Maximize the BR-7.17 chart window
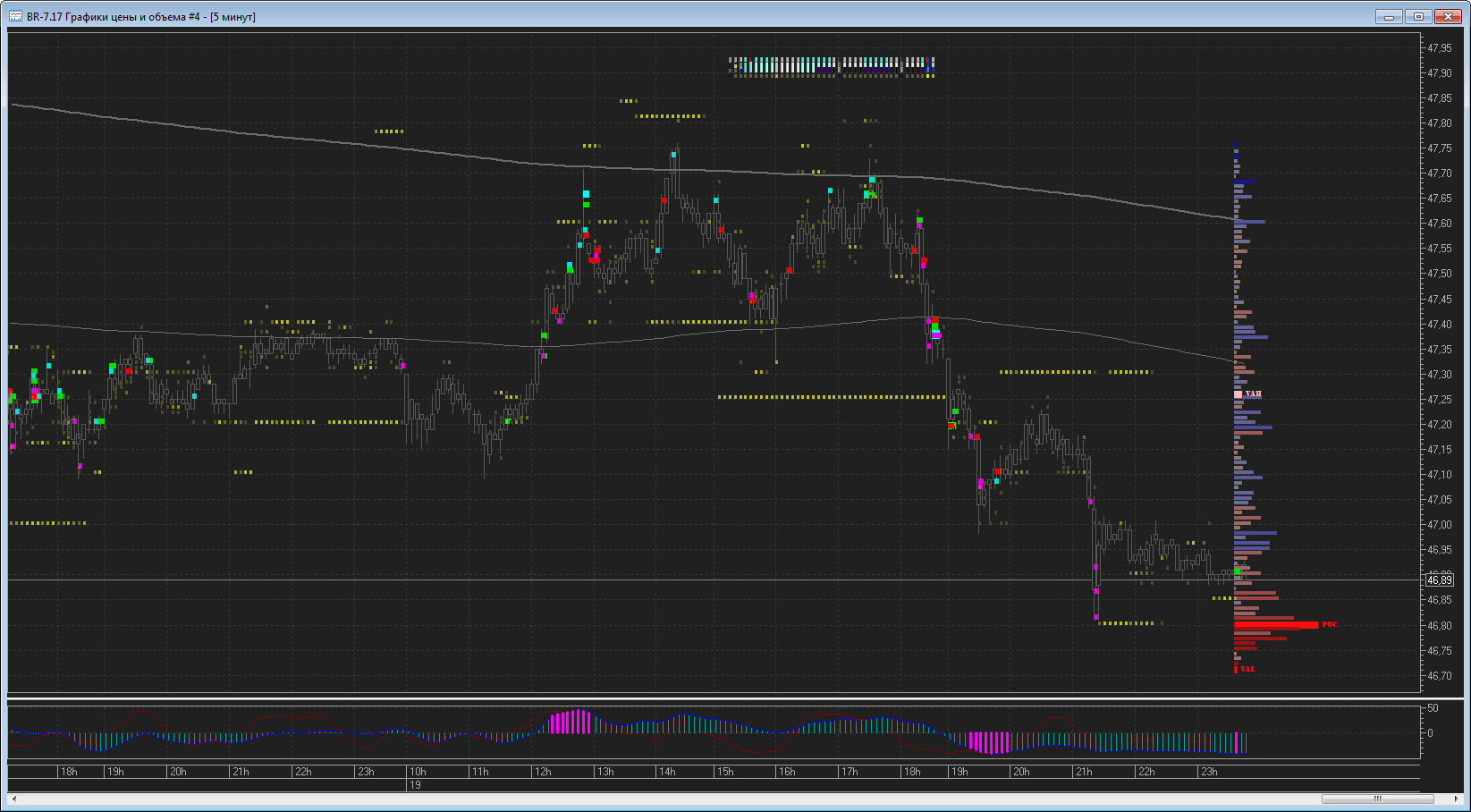This screenshot has height=812, width=1471. point(1418,16)
